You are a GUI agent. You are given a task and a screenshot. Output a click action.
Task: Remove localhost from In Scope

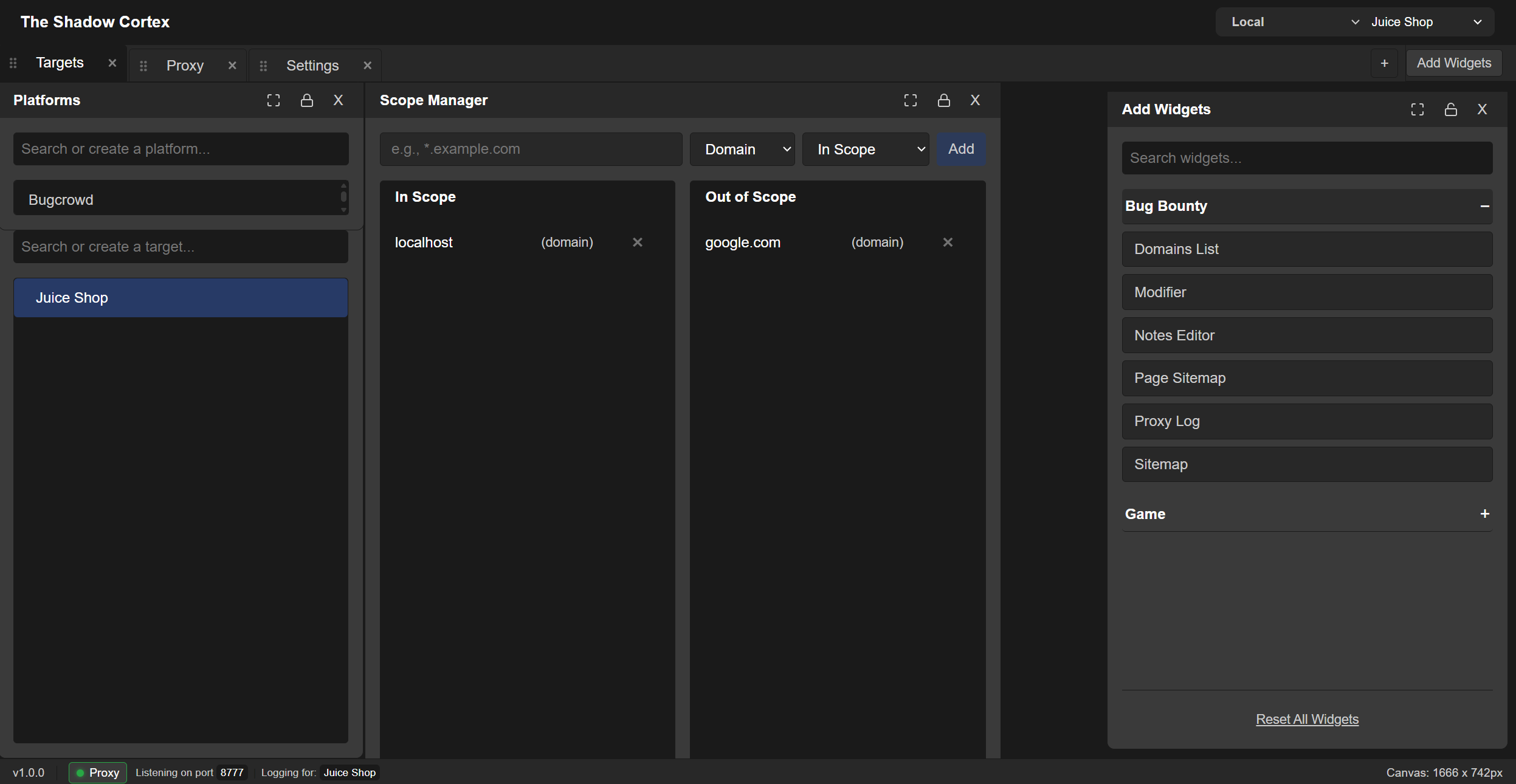pyautogui.click(x=637, y=242)
